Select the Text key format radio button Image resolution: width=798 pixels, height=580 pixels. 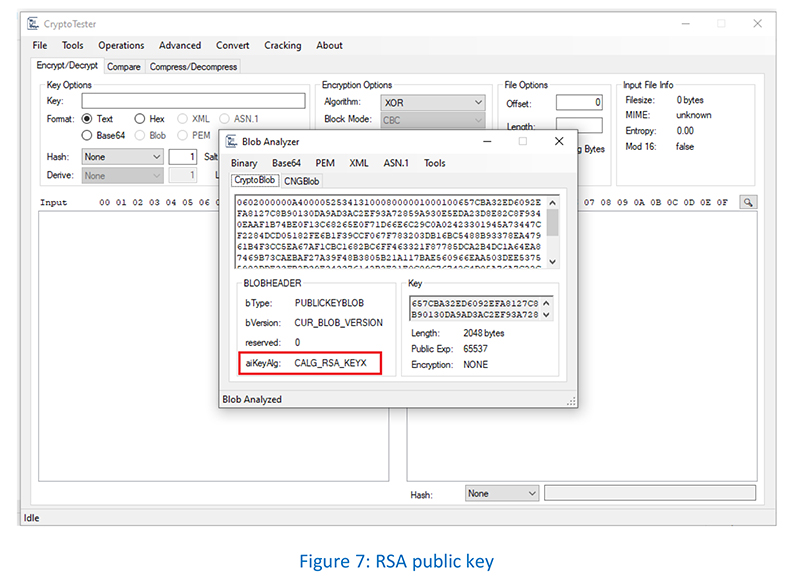(87, 119)
